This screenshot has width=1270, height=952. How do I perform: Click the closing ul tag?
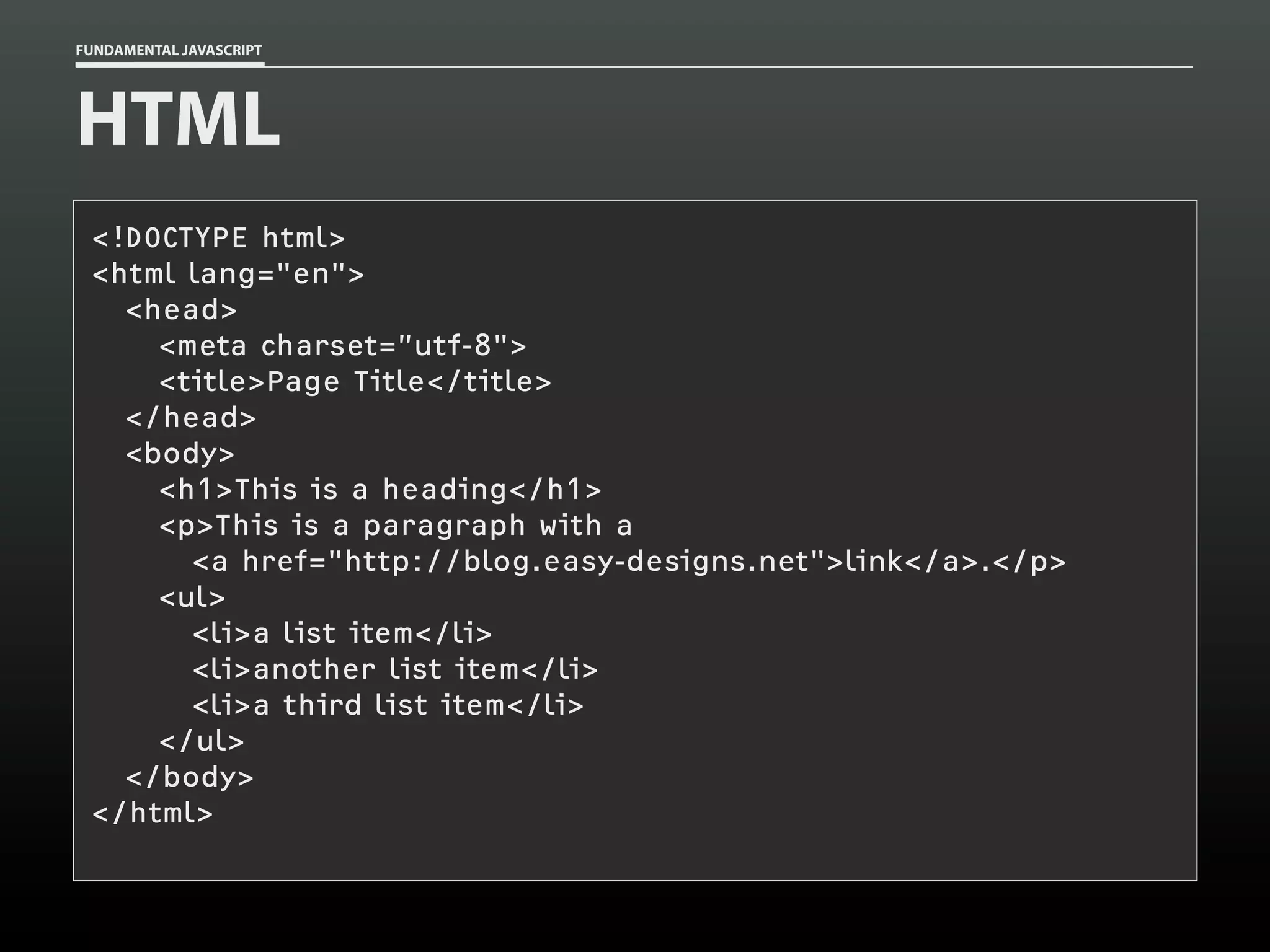(202, 741)
